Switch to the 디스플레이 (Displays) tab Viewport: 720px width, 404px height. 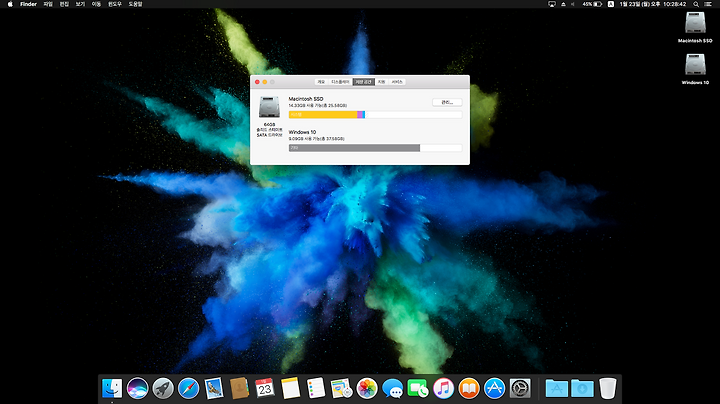(340, 82)
